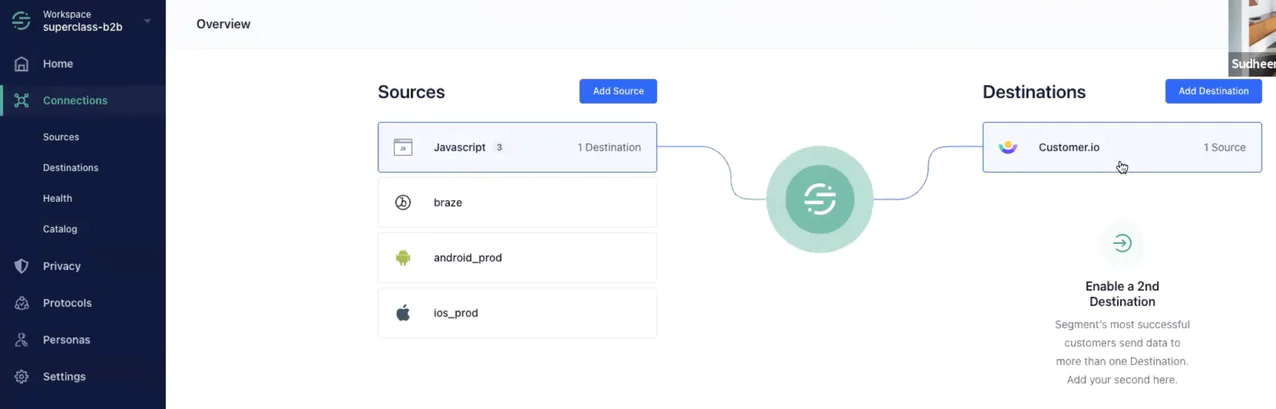Screen dimensions: 1276x409
Task: Click the Enable a 2nd Destination arrow icon
Action: (x=1122, y=243)
